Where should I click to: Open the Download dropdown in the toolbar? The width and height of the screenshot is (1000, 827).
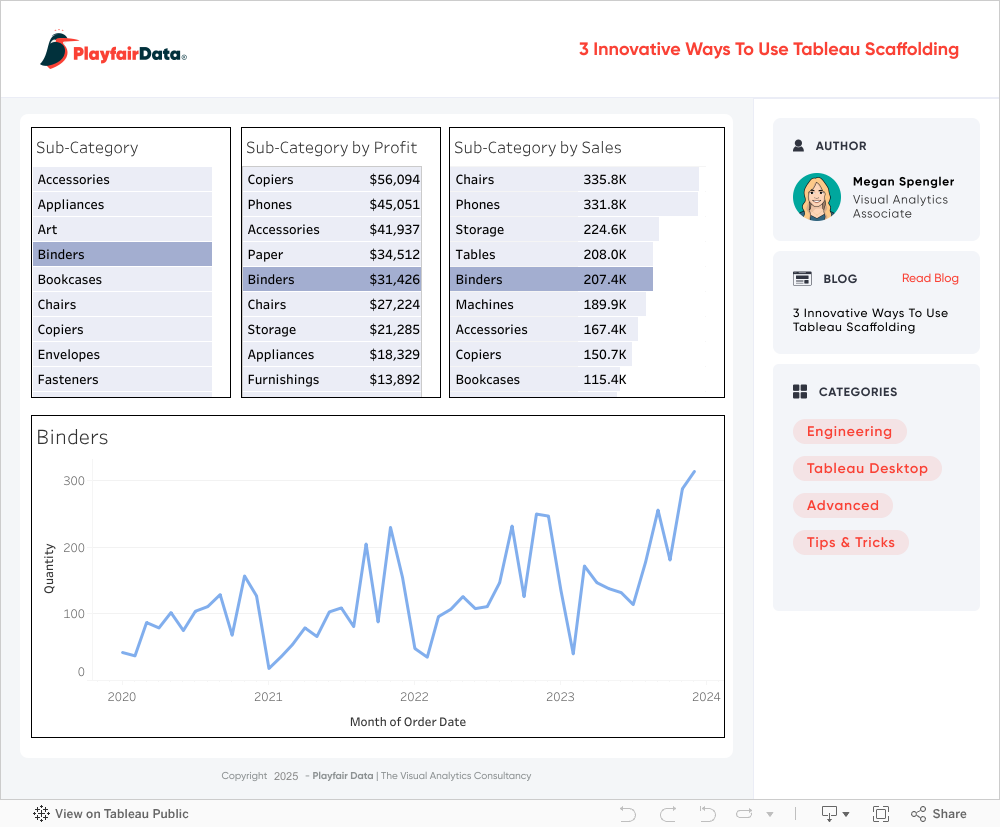tap(835, 814)
